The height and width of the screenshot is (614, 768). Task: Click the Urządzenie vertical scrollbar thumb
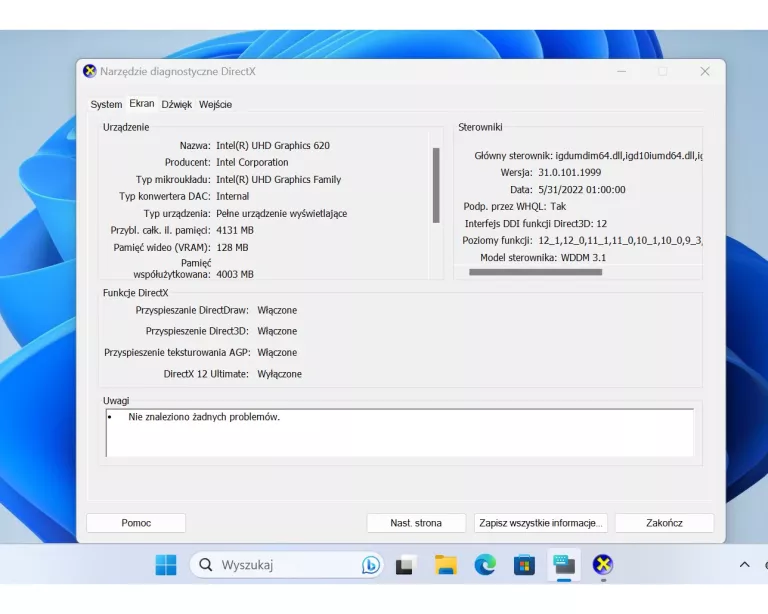click(436, 186)
